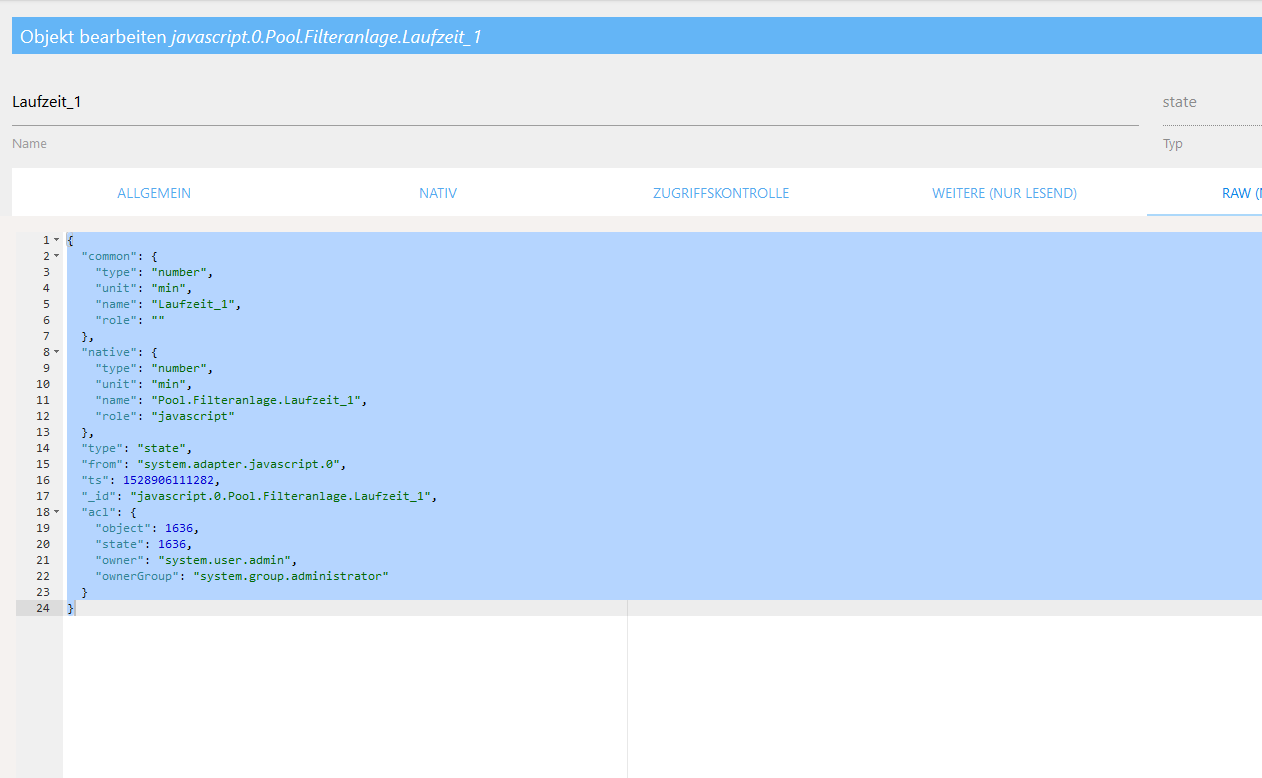The width and height of the screenshot is (1262, 778).
Task: Click the "Pool.Filteranlage.Laufzeit_1" name line
Action: point(231,400)
